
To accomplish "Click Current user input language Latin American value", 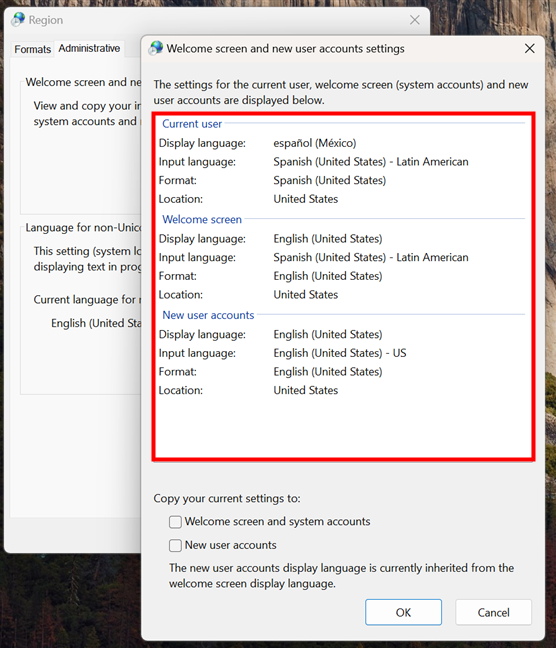I will tap(371, 162).
